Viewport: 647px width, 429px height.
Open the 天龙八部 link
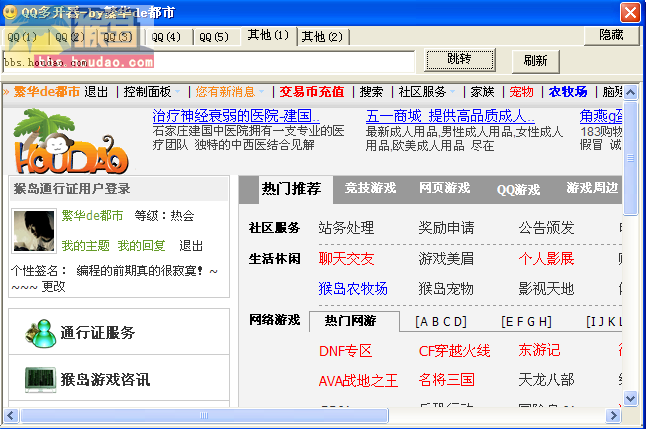546,380
